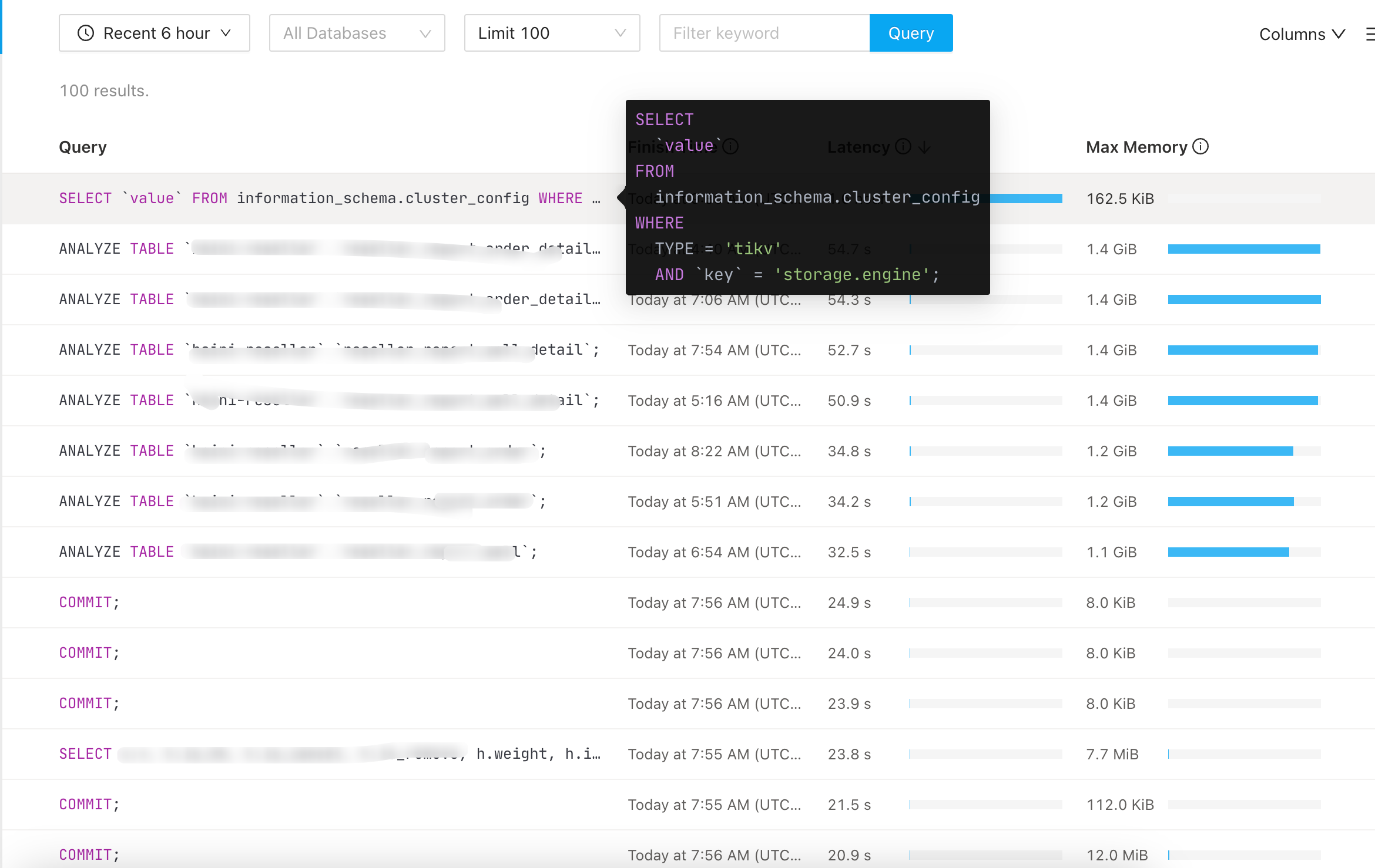Viewport: 1375px width, 868px height.
Task: Expand the Columns selector
Action: click(x=1302, y=34)
